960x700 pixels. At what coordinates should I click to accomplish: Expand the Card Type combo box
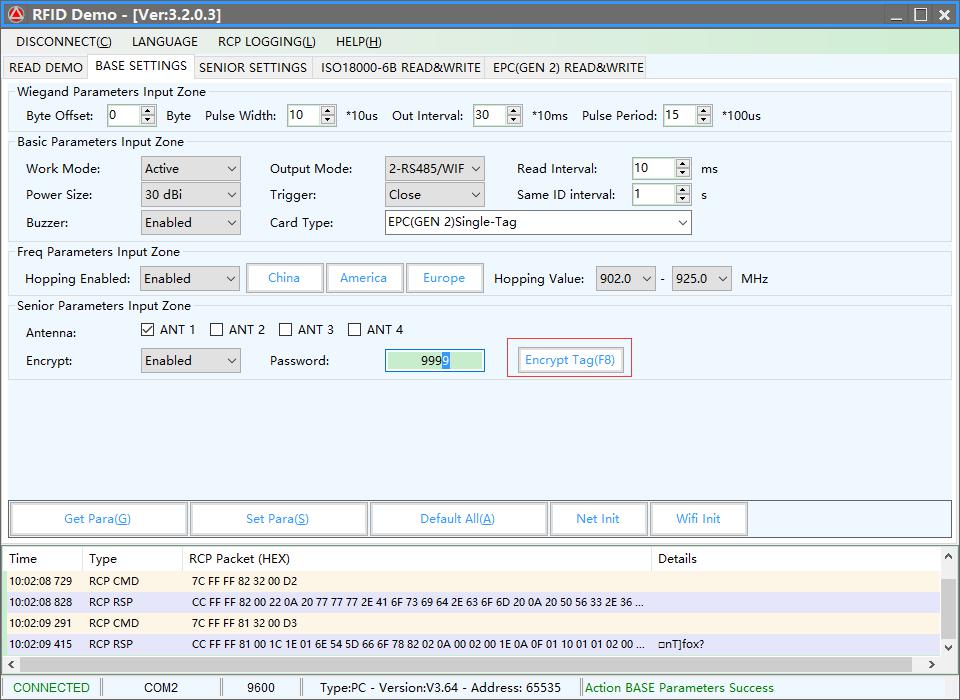(538, 223)
